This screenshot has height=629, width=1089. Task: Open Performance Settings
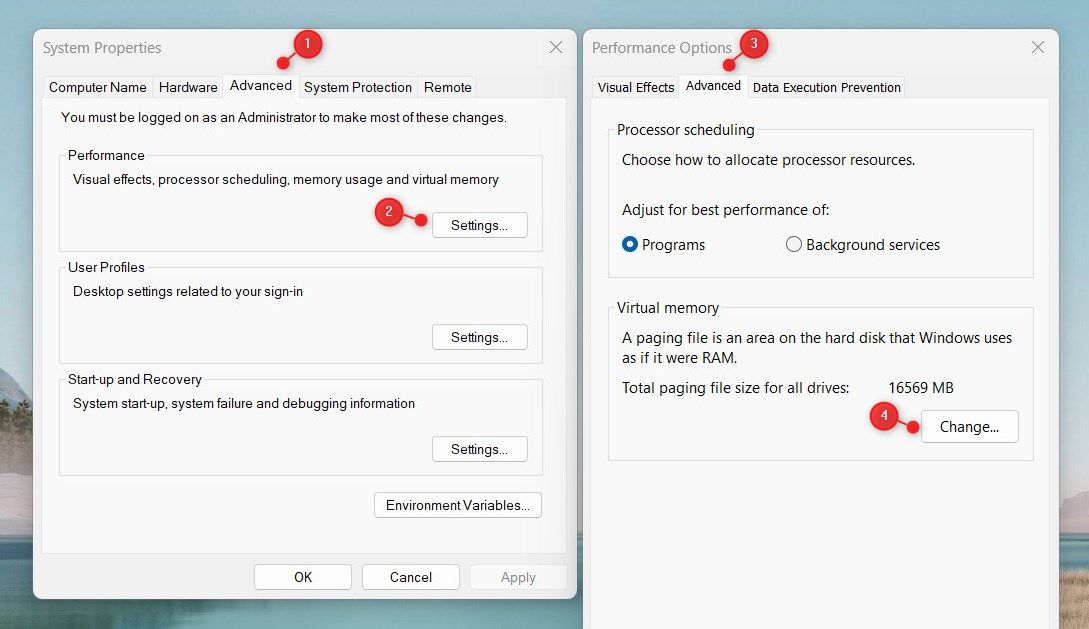[479, 225]
